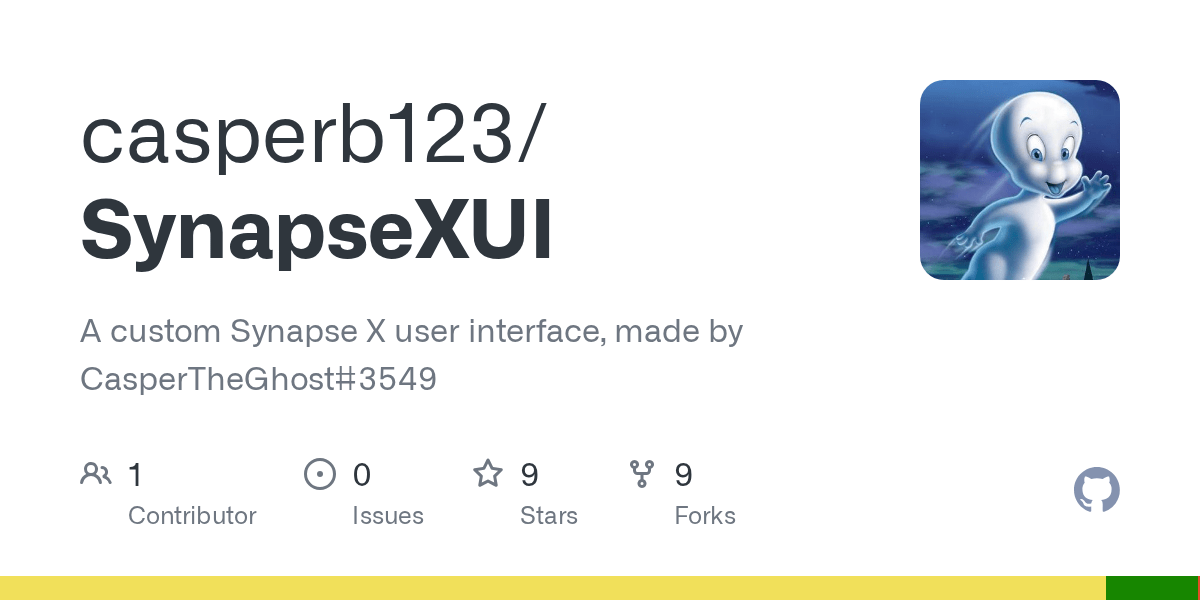Click the GitHub Octocat logo

click(1097, 491)
